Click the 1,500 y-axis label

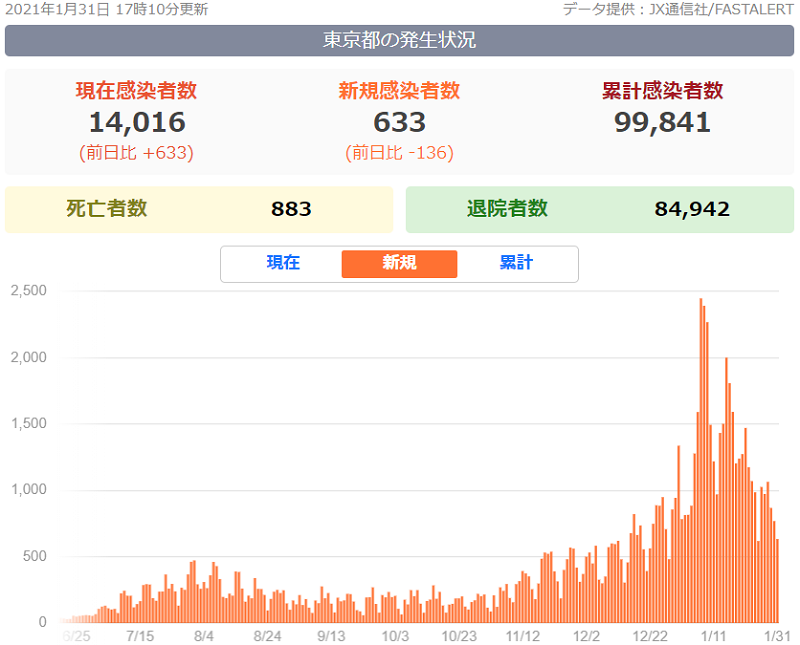click(x=29, y=424)
